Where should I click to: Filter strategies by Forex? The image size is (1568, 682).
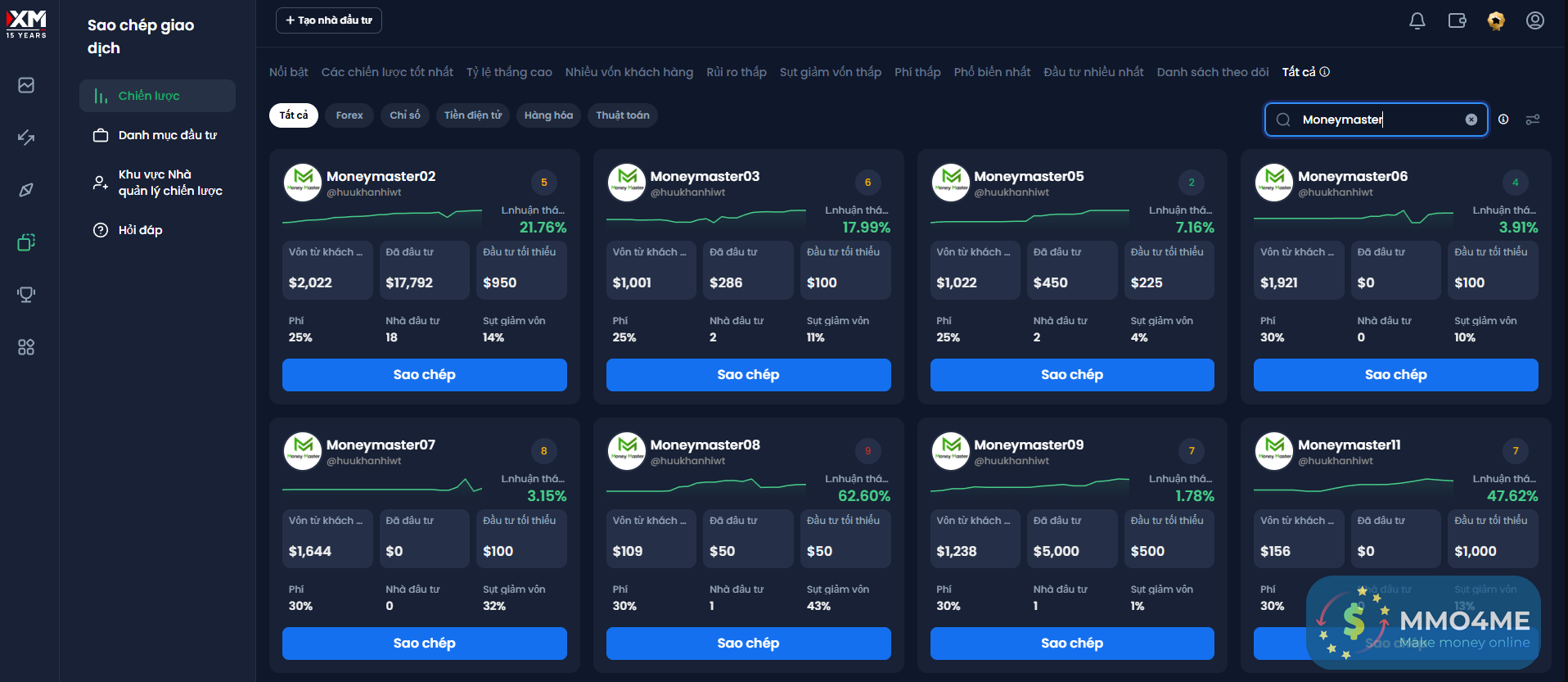tap(349, 115)
